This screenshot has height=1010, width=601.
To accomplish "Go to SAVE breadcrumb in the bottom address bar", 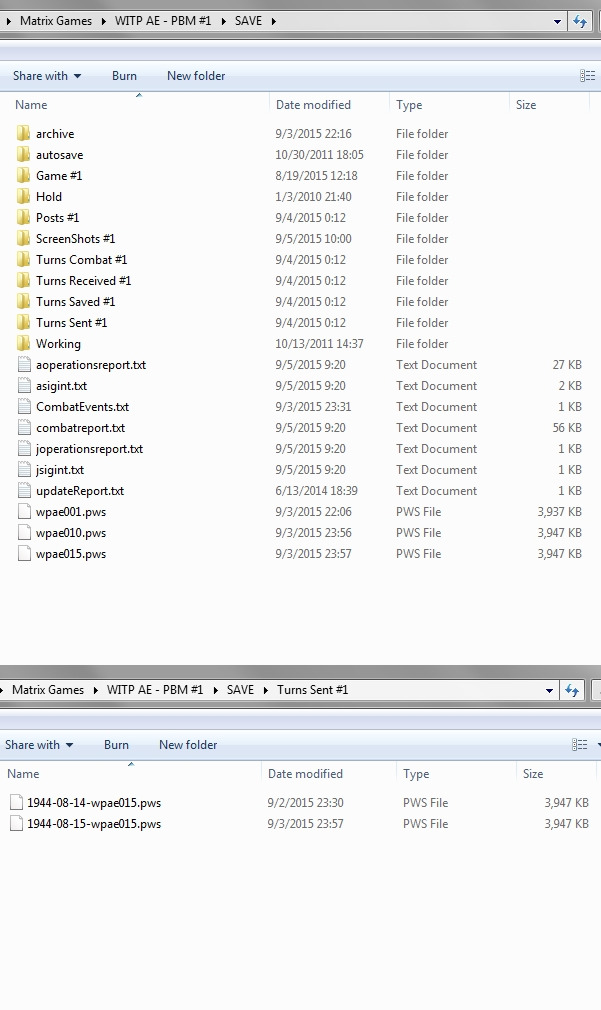I will coord(240,690).
